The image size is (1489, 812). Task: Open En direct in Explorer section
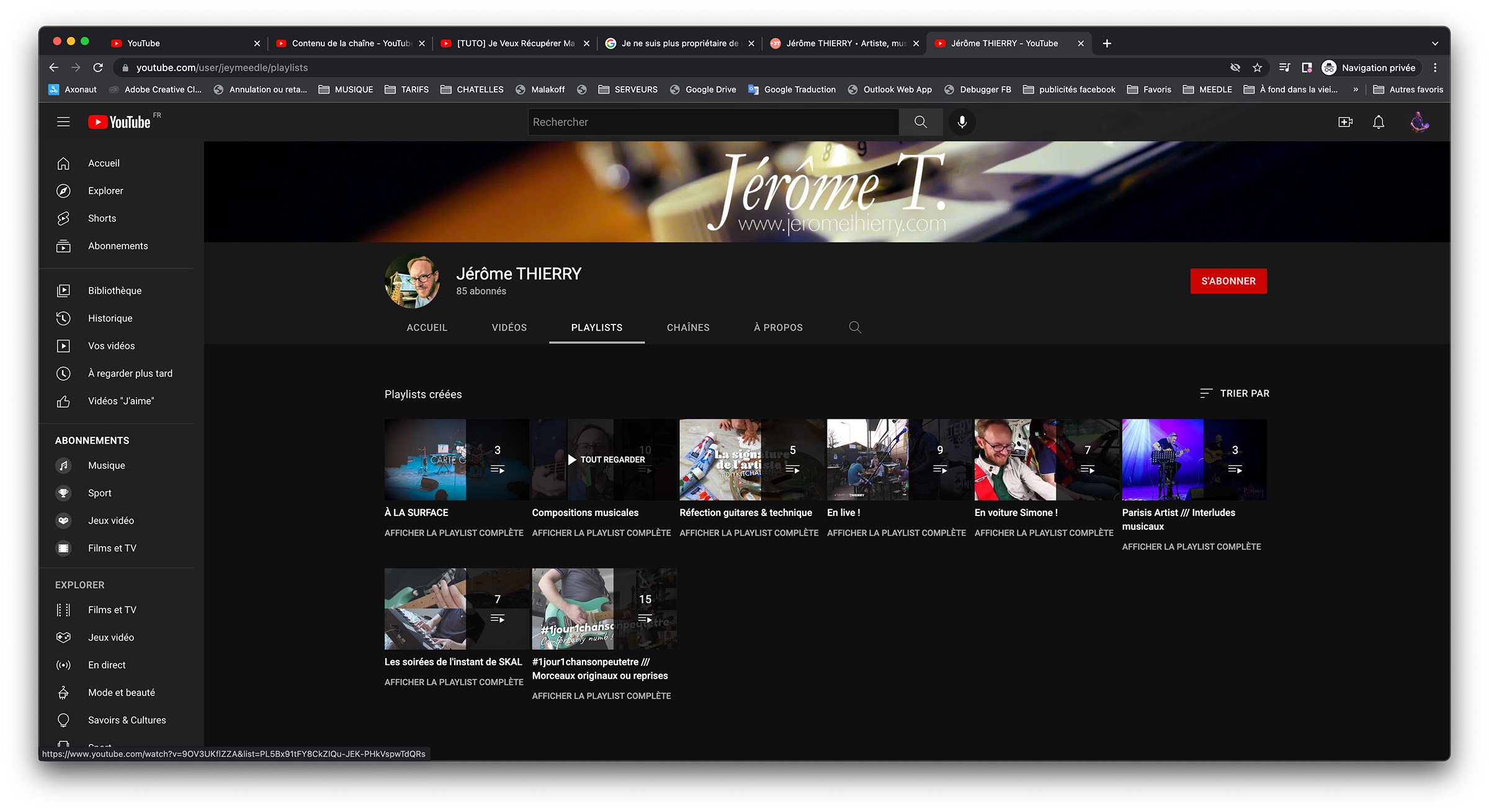click(122, 665)
